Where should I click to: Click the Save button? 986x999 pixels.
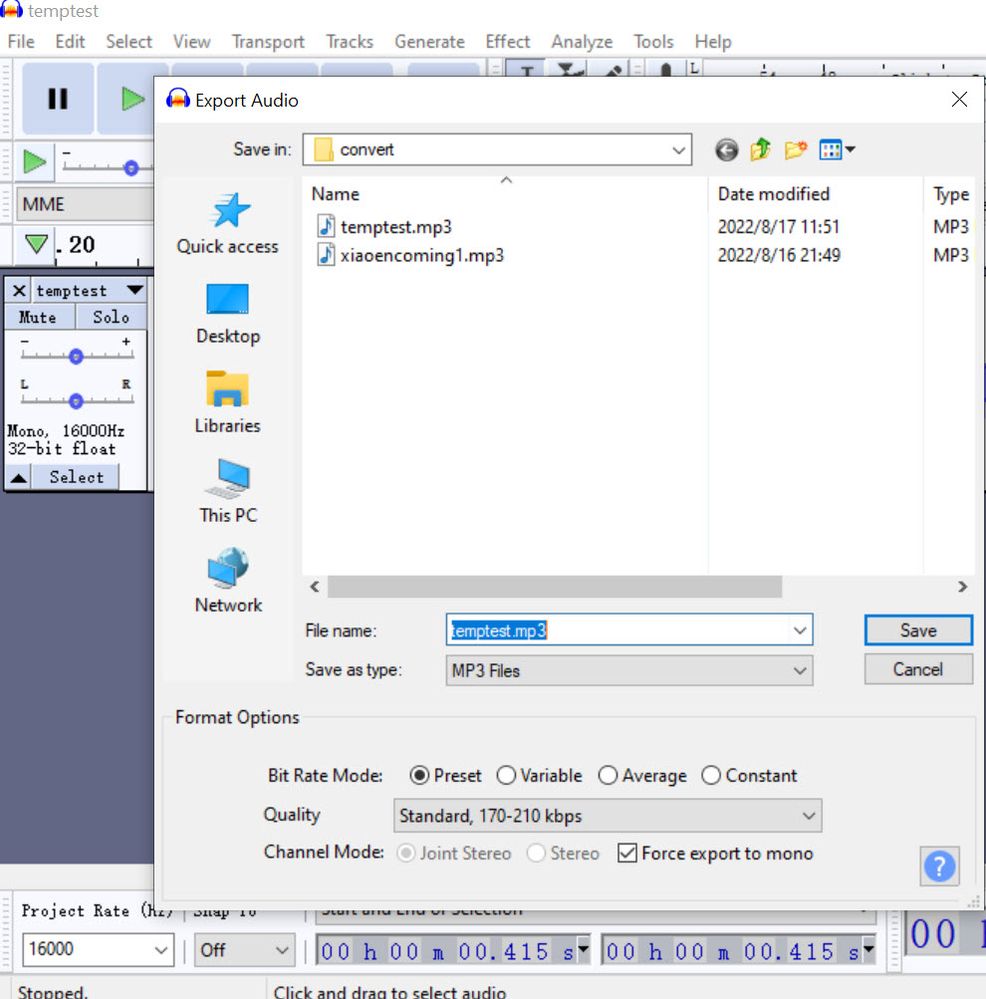pyautogui.click(x=918, y=630)
